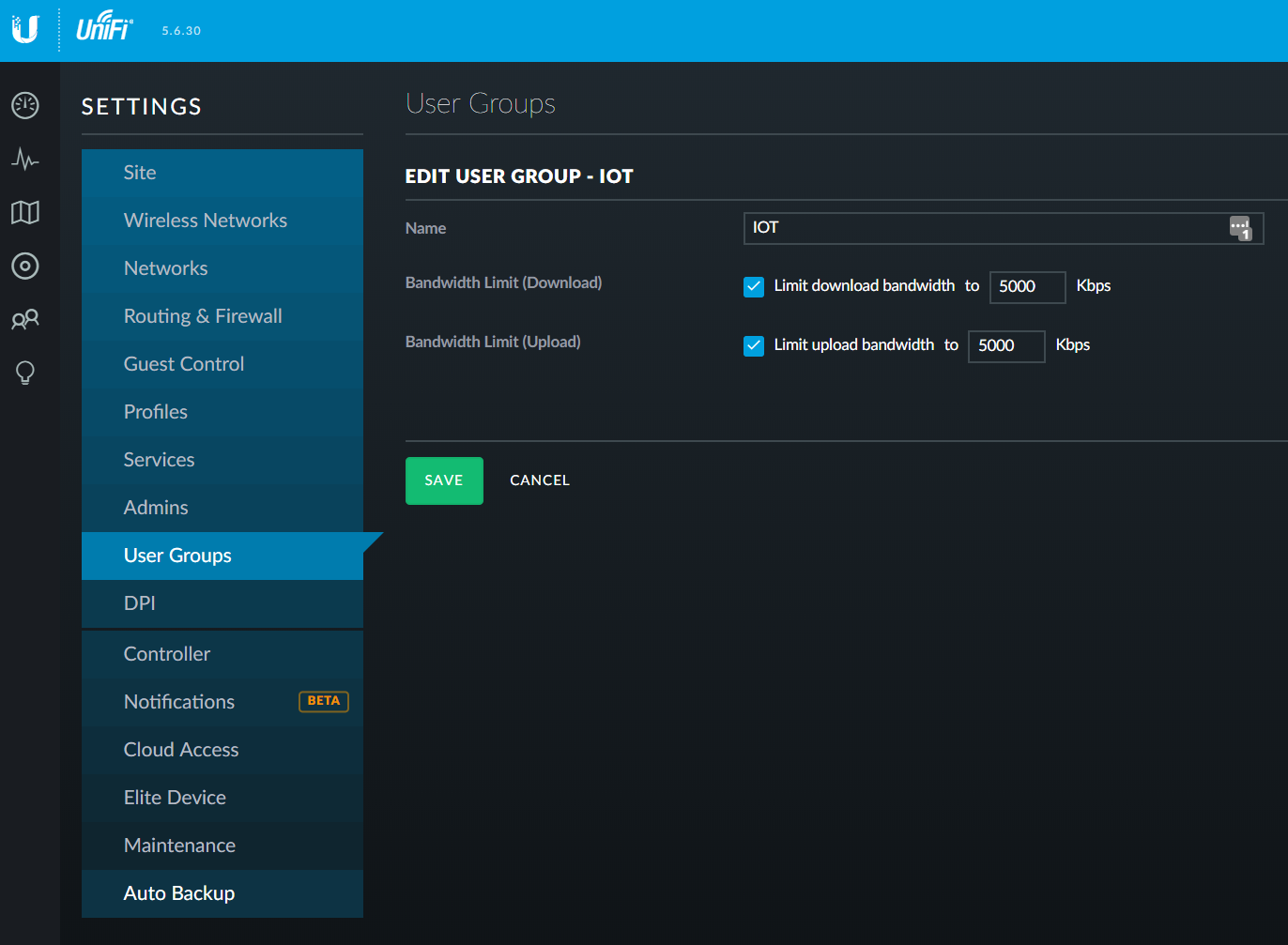The image size is (1288, 945).
Task: Open the Profiles settings
Action: click(x=222, y=412)
